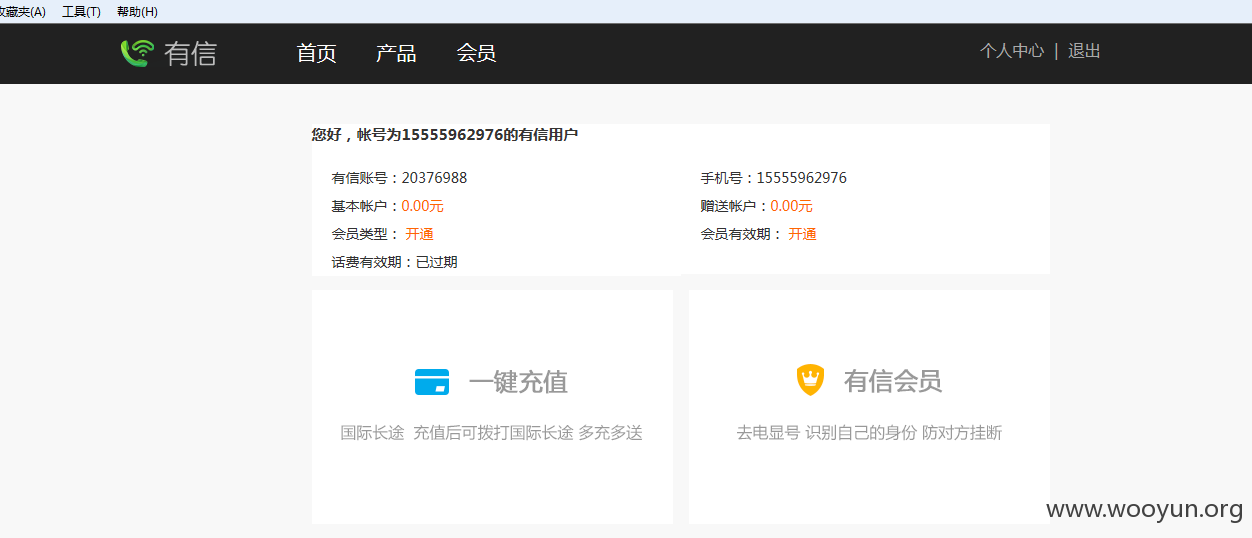
Task: Click 退出 to log out
Action: click(x=1084, y=51)
